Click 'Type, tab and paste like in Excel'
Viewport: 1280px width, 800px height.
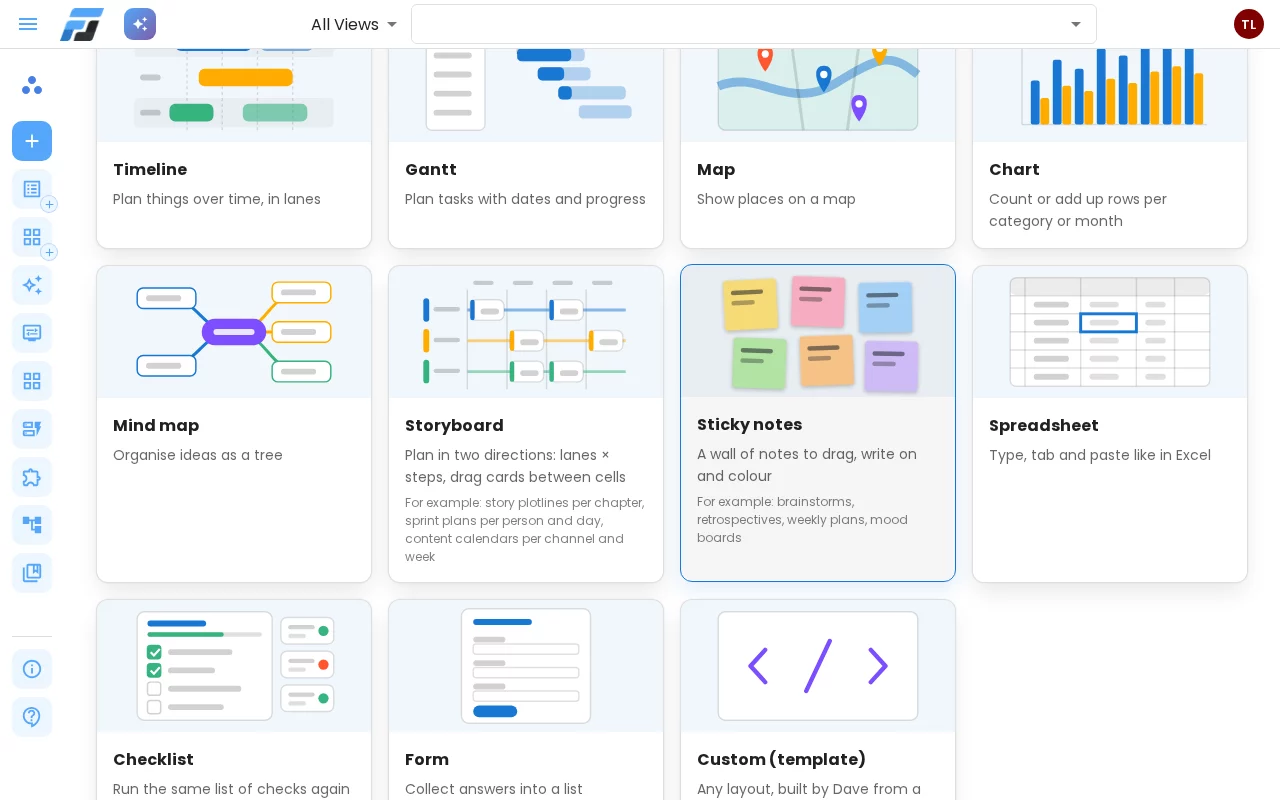pos(1100,455)
